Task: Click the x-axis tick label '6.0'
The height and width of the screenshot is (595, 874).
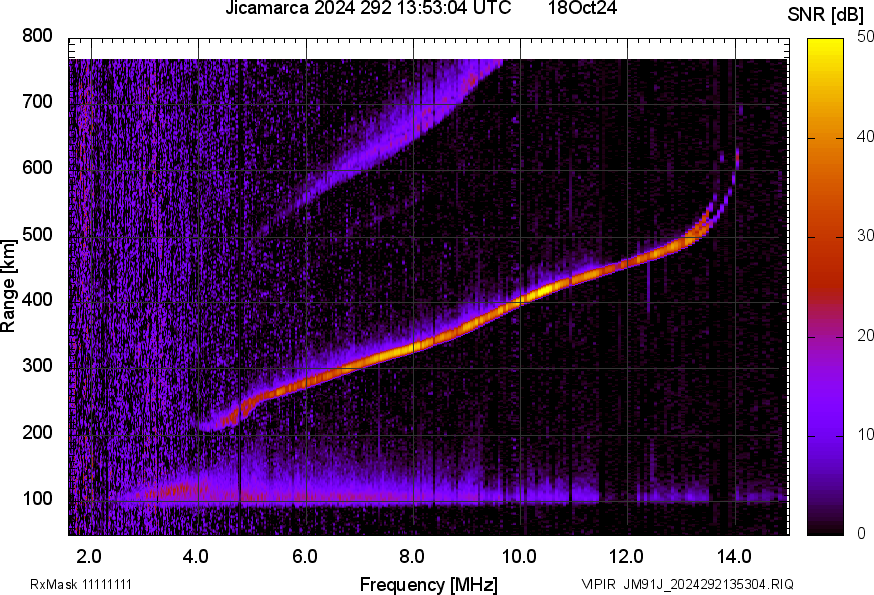Action: pyautogui.click(x=304, y=556)
